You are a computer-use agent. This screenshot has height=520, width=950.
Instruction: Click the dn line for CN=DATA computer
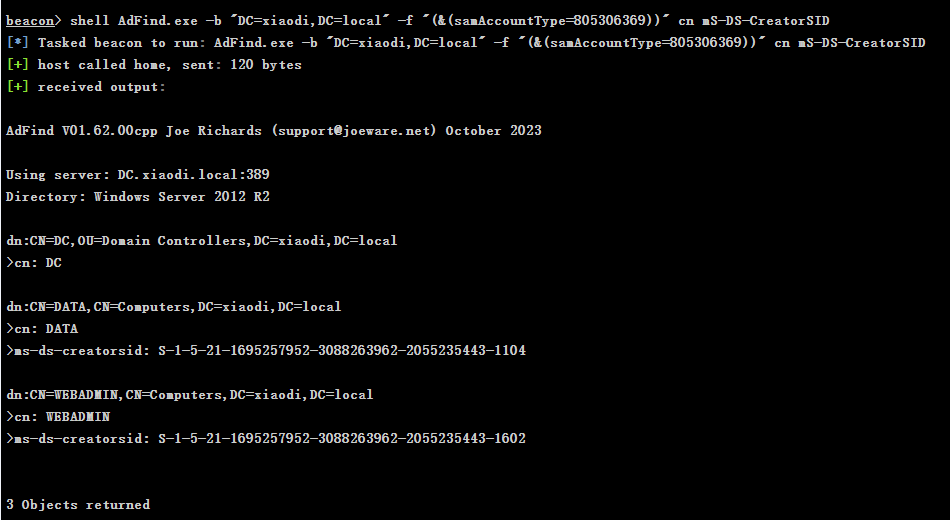(x=174, y=307)
